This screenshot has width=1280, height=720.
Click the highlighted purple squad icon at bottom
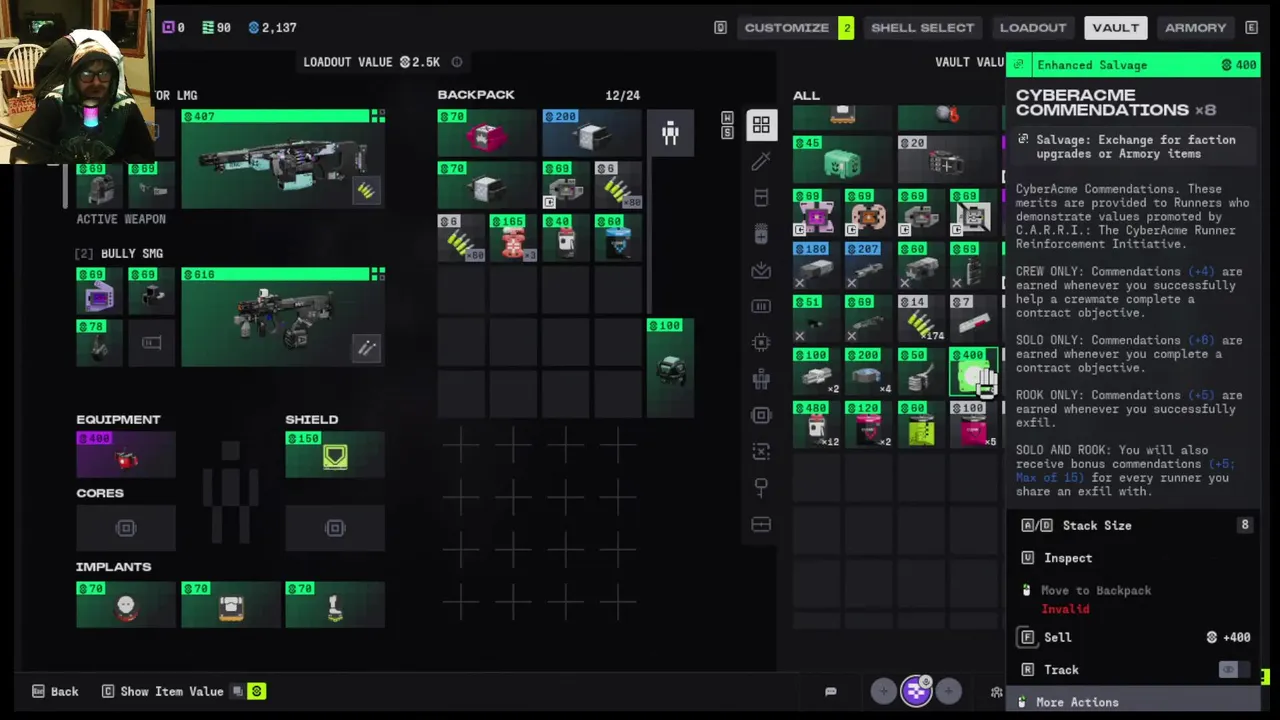click(x=916, y=690)
